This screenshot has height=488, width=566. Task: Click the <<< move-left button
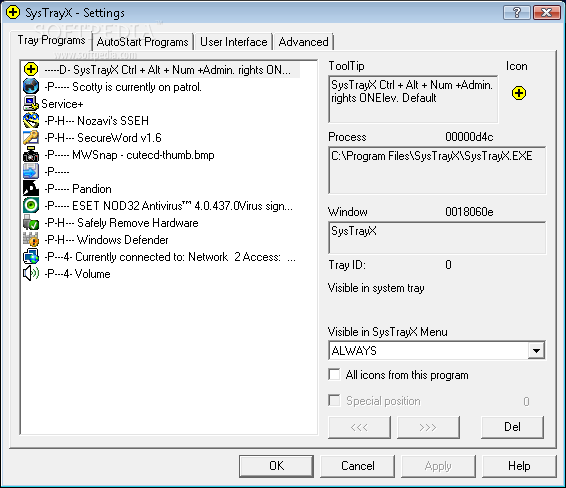(x=359, y=427)
